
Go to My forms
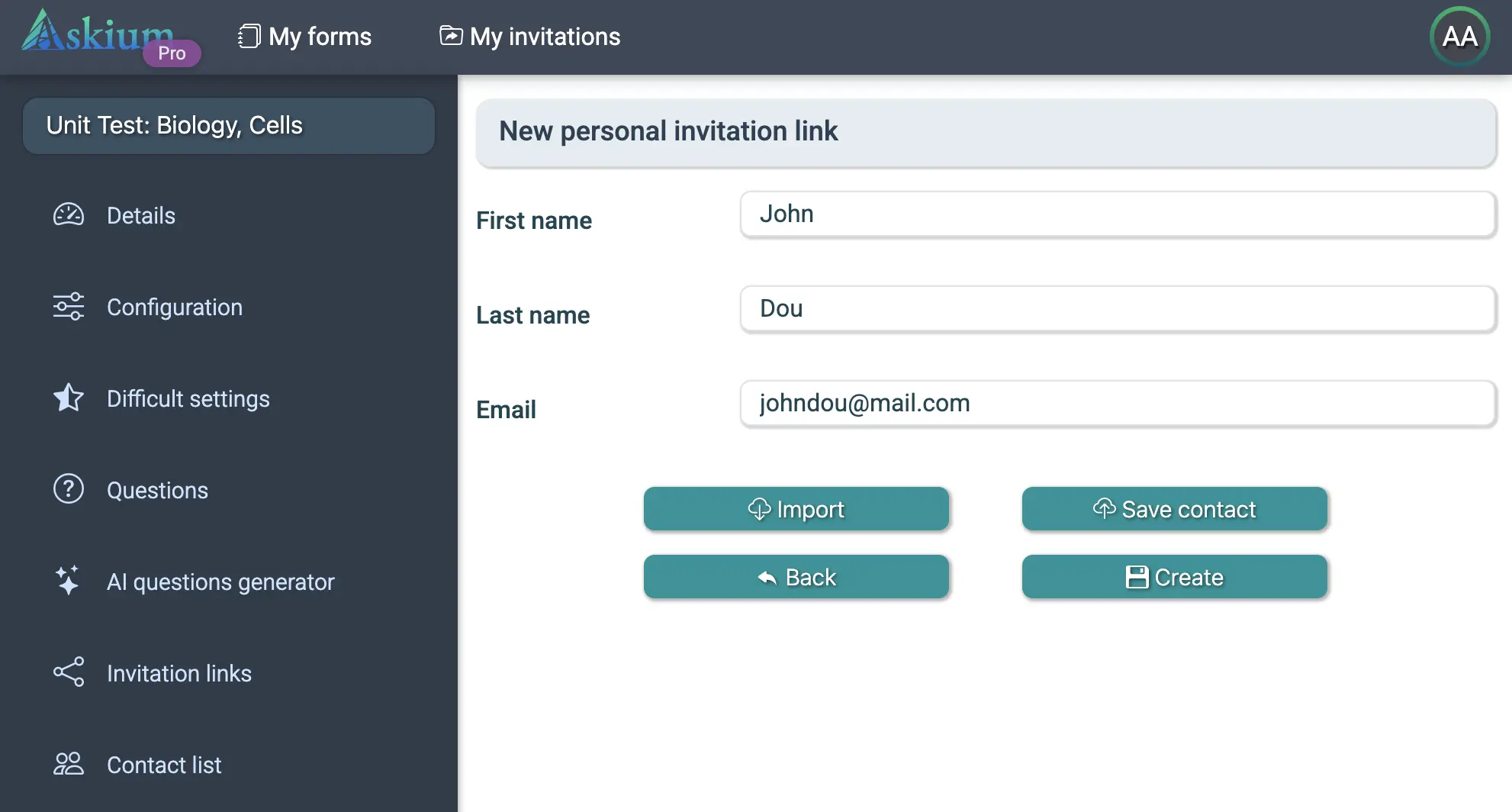(305, 37)
